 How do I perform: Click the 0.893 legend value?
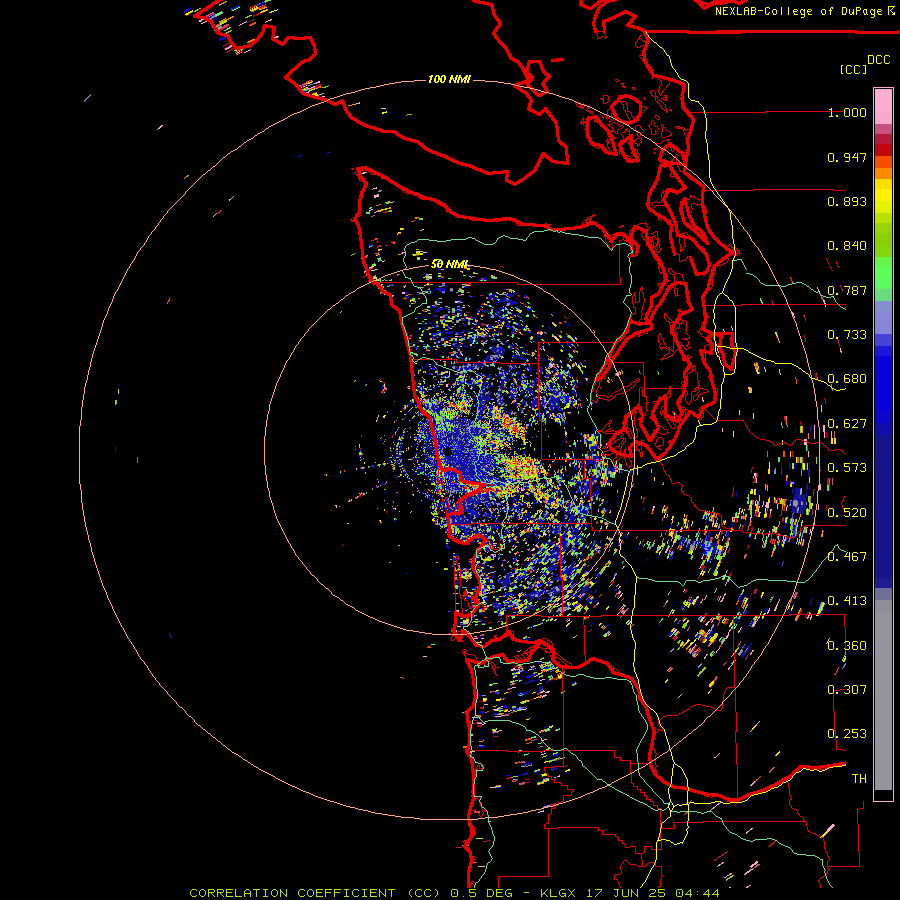point(847,201)
